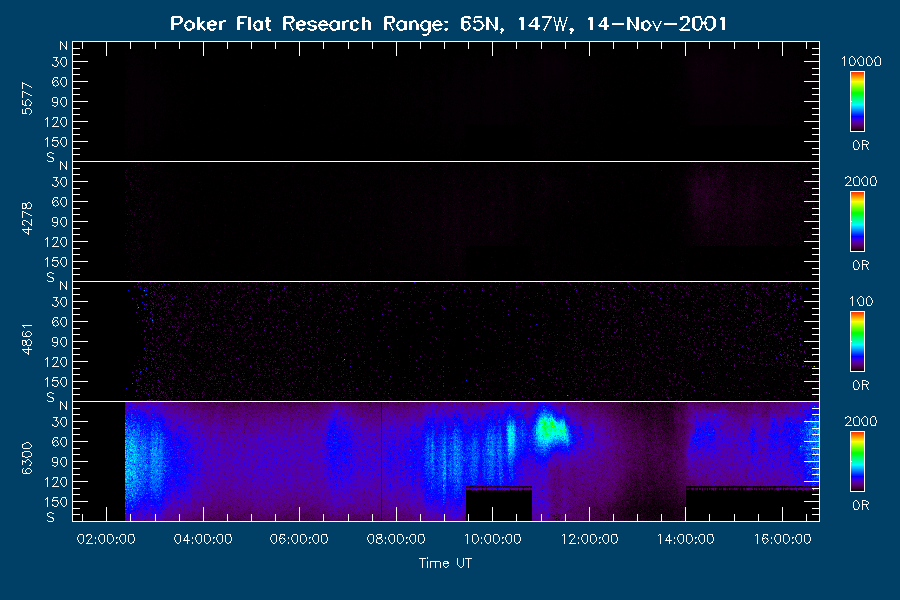Click the 10:00:00 time tick label
900x600 pixels.
pos(492,539)
